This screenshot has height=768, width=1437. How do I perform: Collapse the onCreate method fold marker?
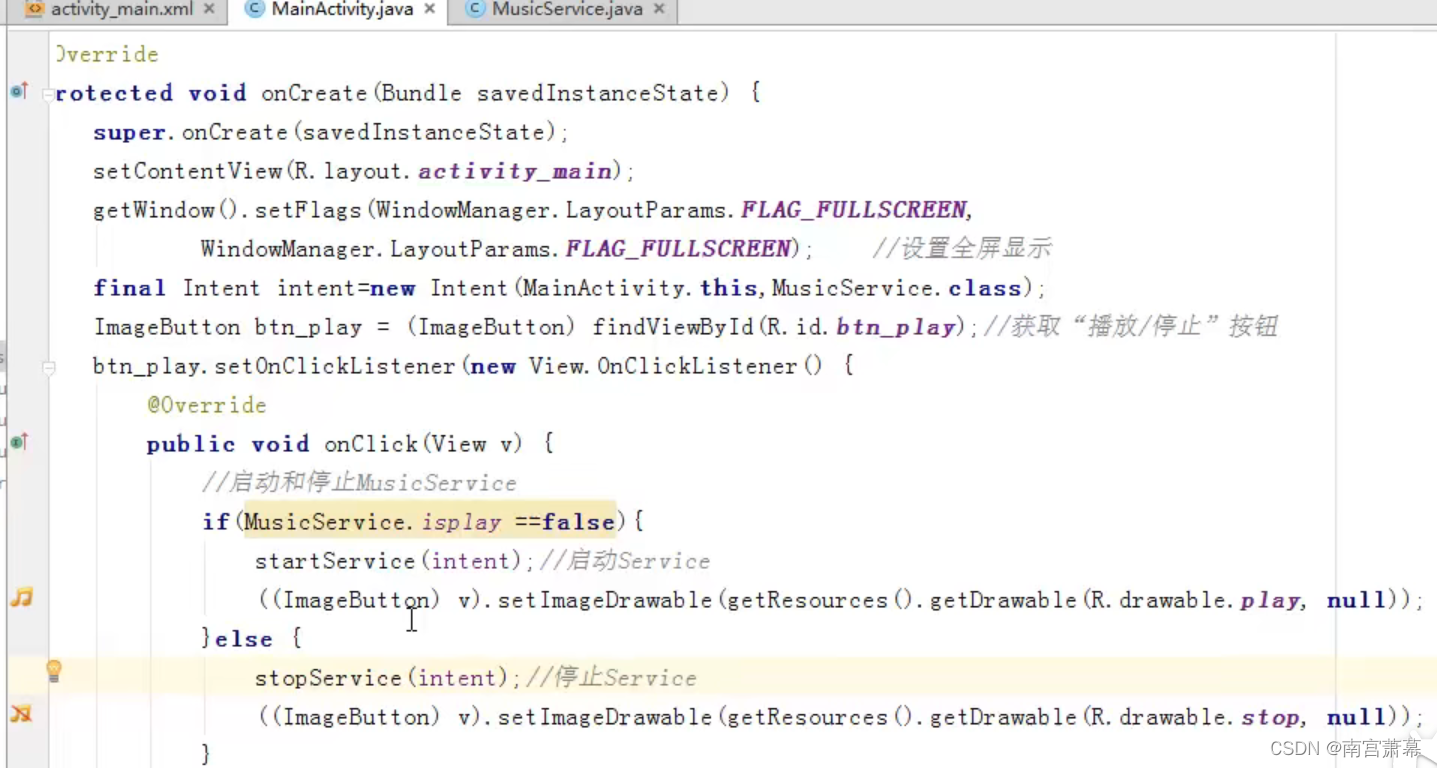pos(48,95)
